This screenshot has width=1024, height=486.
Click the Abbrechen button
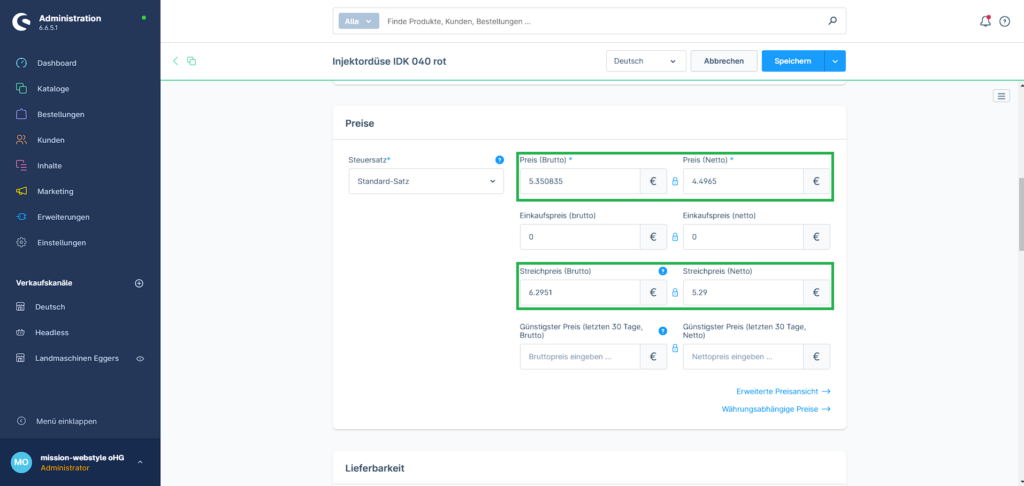coord(723,61)
